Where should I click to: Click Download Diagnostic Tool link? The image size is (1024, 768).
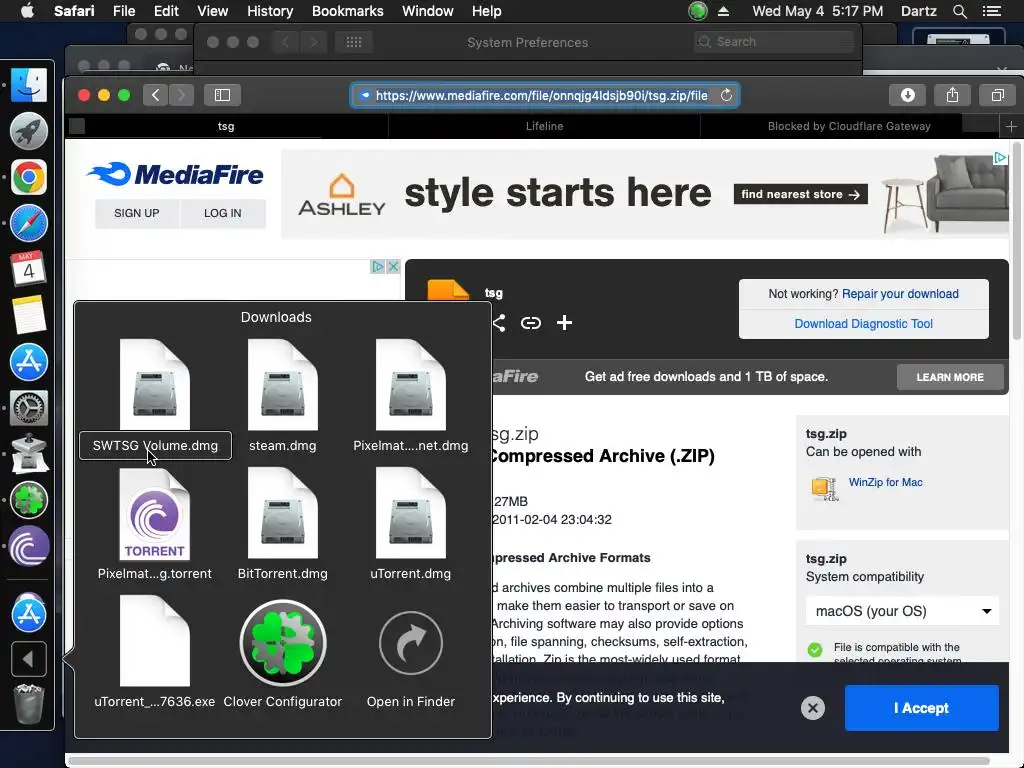point(863,324)
